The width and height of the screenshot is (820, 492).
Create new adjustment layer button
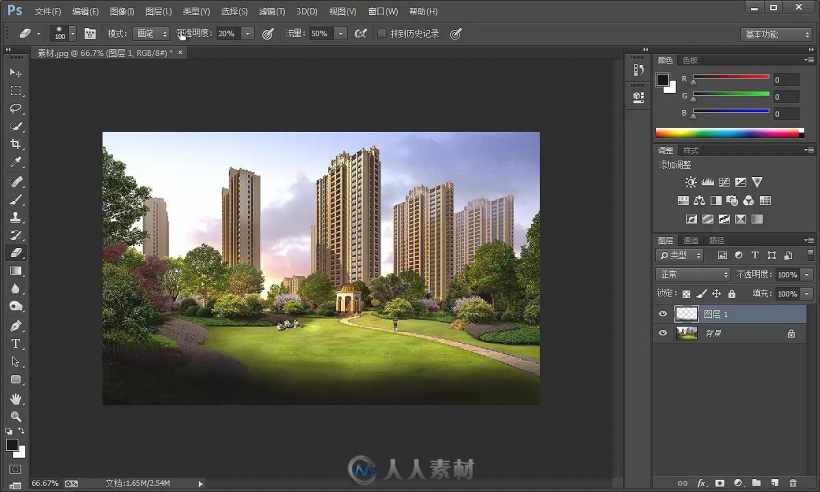click(x=738, y=483)
